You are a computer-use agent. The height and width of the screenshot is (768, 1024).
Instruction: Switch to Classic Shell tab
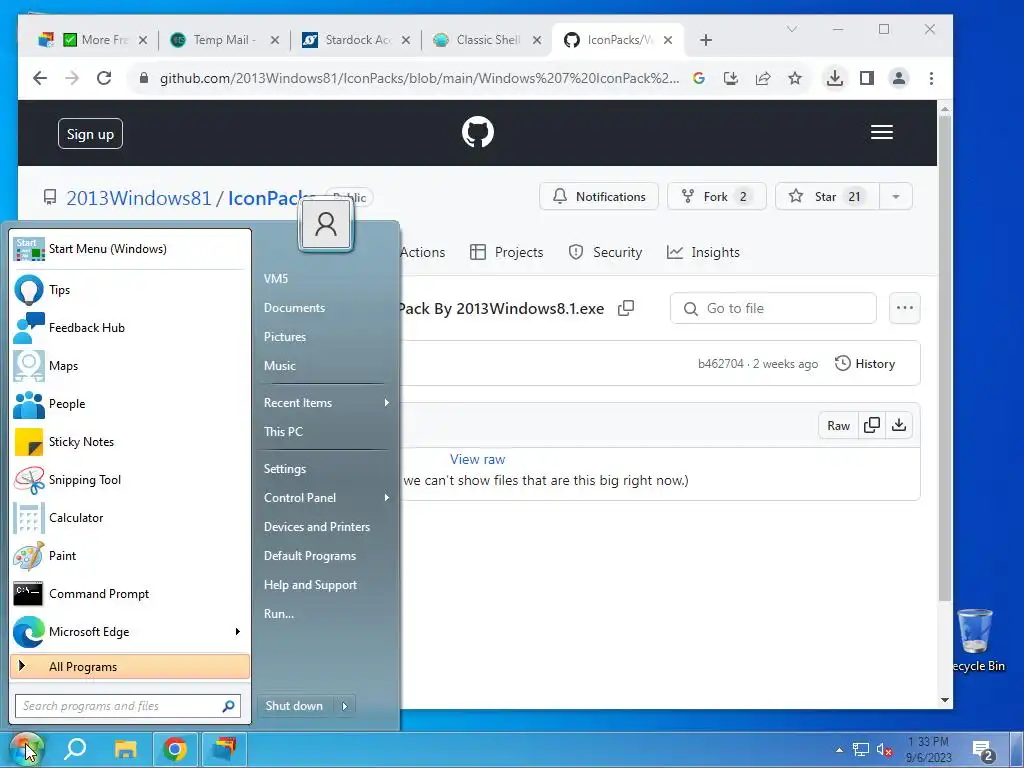[x=487, y=40]
